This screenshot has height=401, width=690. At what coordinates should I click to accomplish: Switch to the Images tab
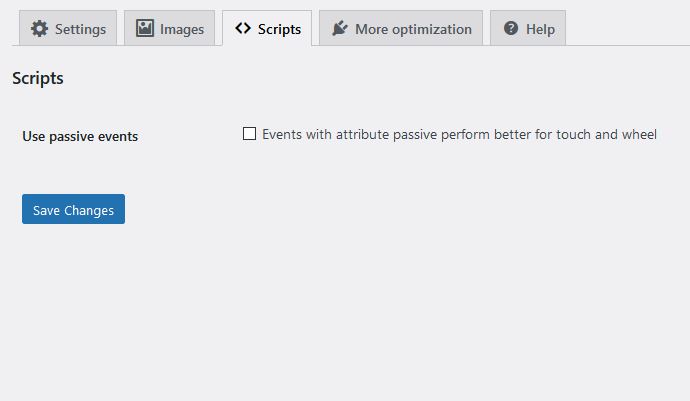(169, 28)
